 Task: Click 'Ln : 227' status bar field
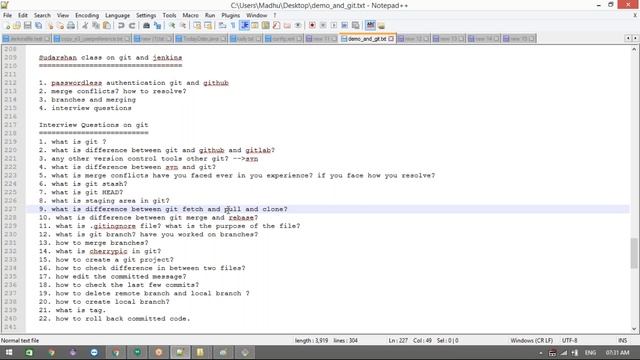click(398, 340)
